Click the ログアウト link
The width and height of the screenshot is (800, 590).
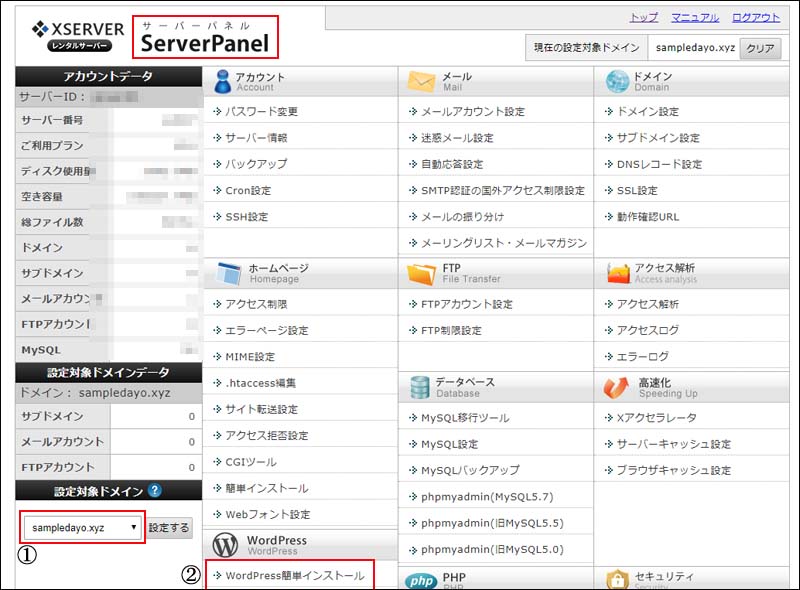click(x=756, y=18)
